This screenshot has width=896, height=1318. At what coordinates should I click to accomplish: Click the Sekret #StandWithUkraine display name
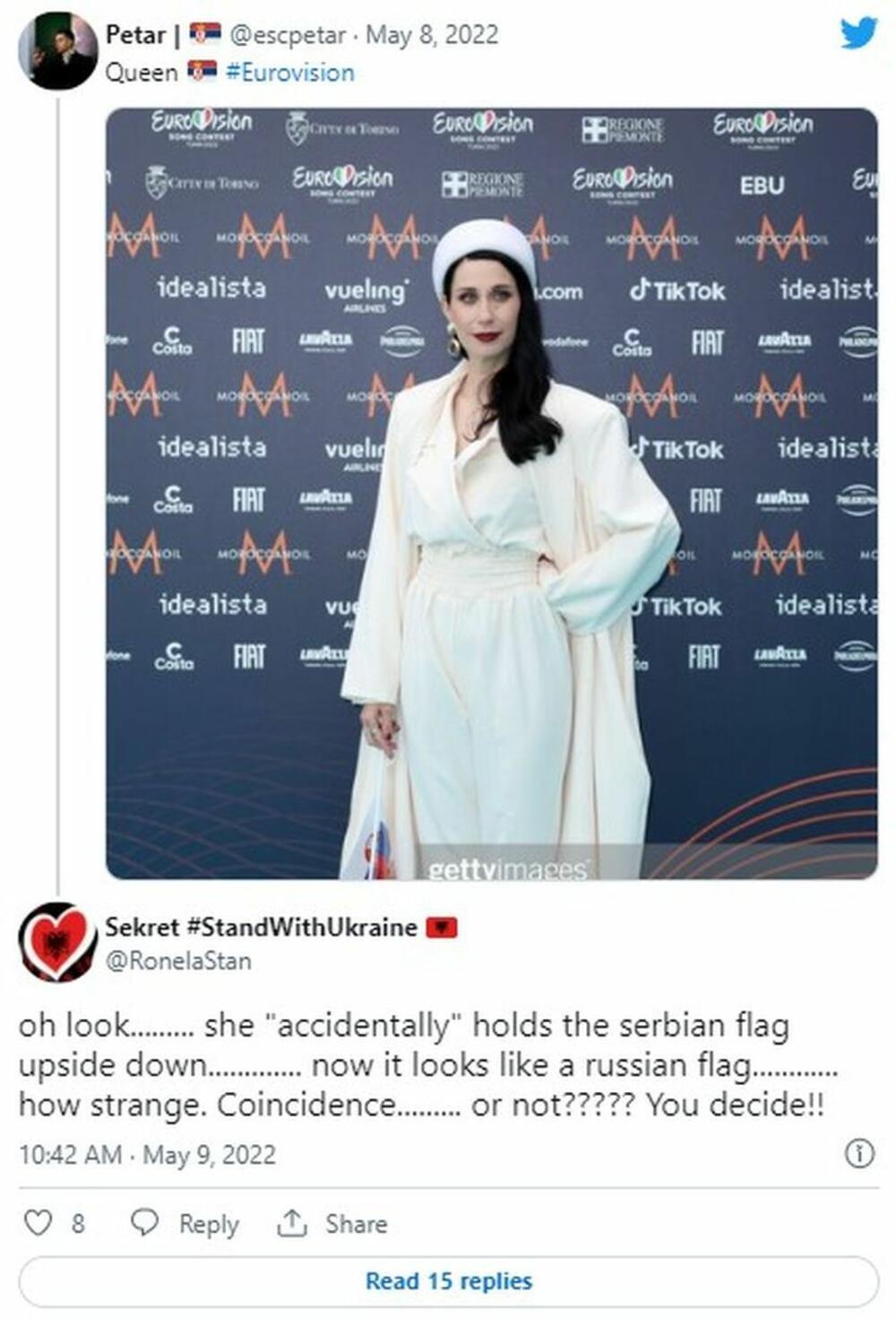[261, 927]
